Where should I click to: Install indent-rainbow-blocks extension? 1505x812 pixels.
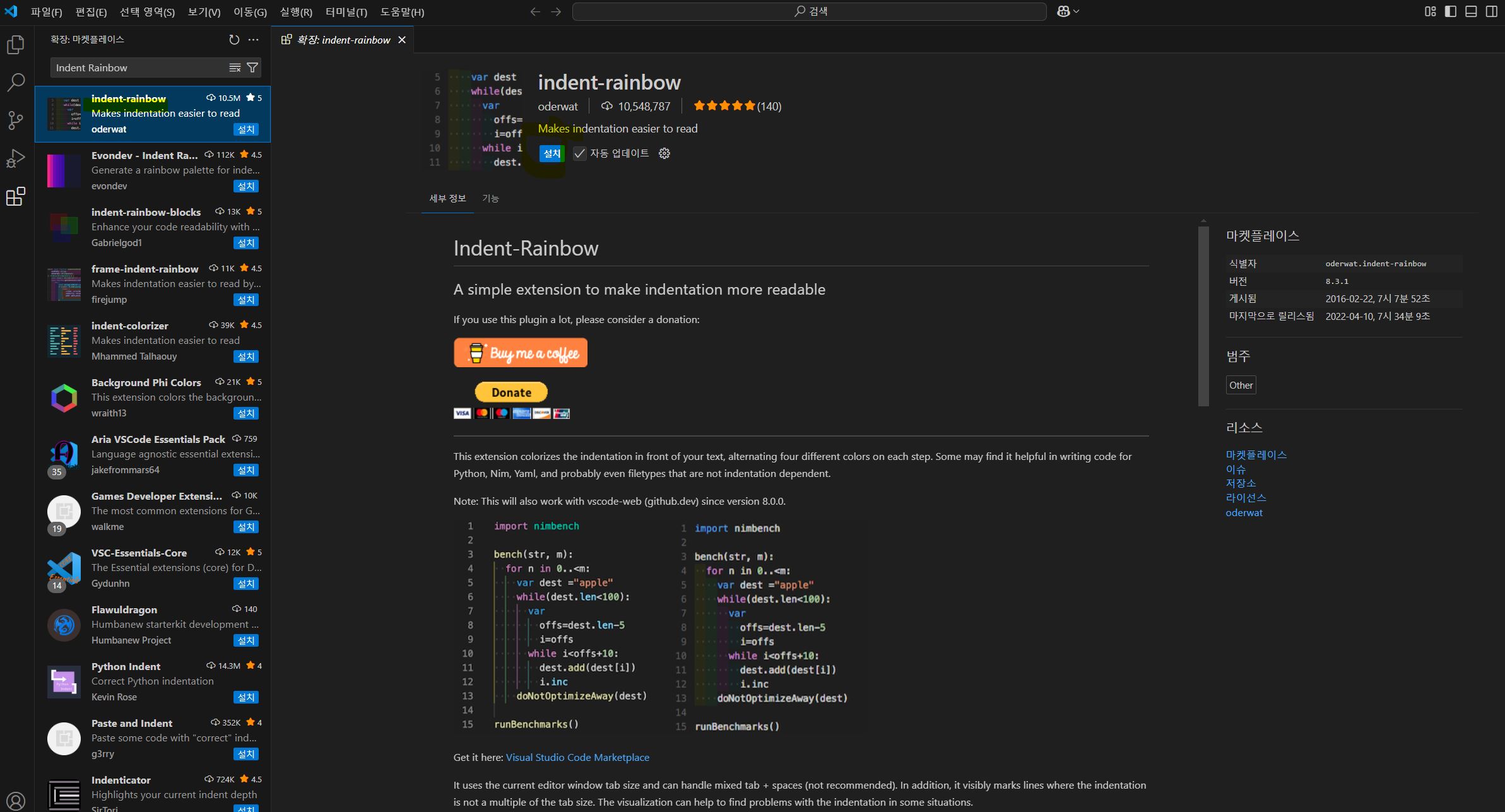point(246,243)
